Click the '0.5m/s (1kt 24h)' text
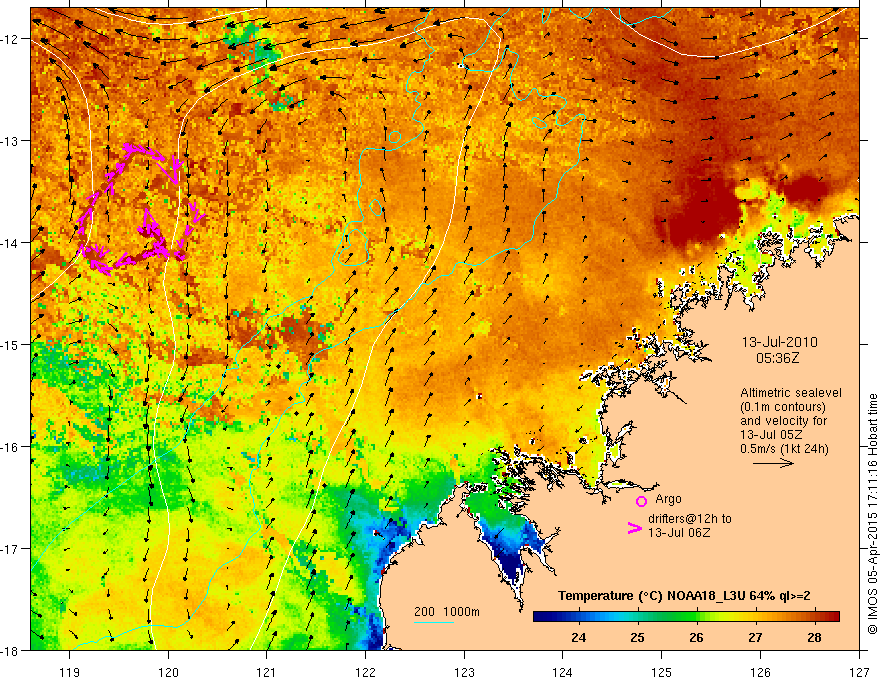This screenshot has width=880, height=680. point(784,449)
